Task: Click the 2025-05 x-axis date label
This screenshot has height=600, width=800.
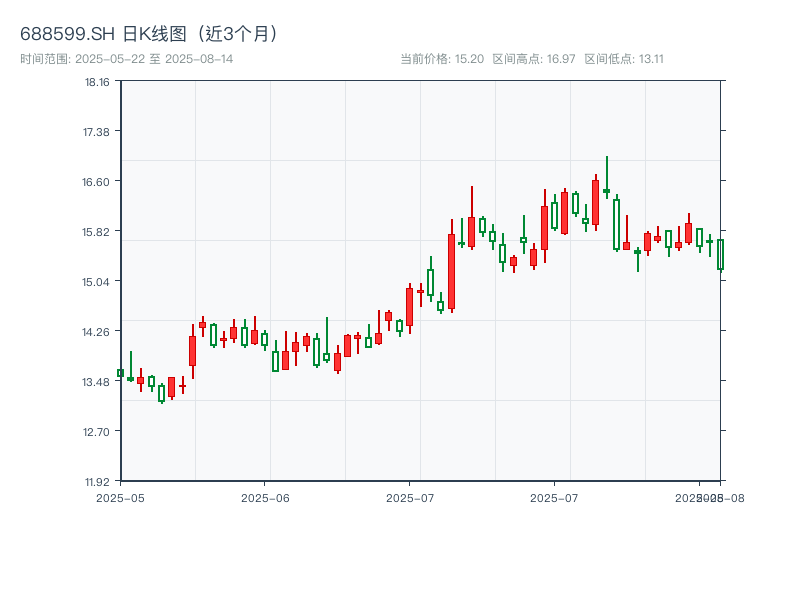Action: [x=120, y=497]
